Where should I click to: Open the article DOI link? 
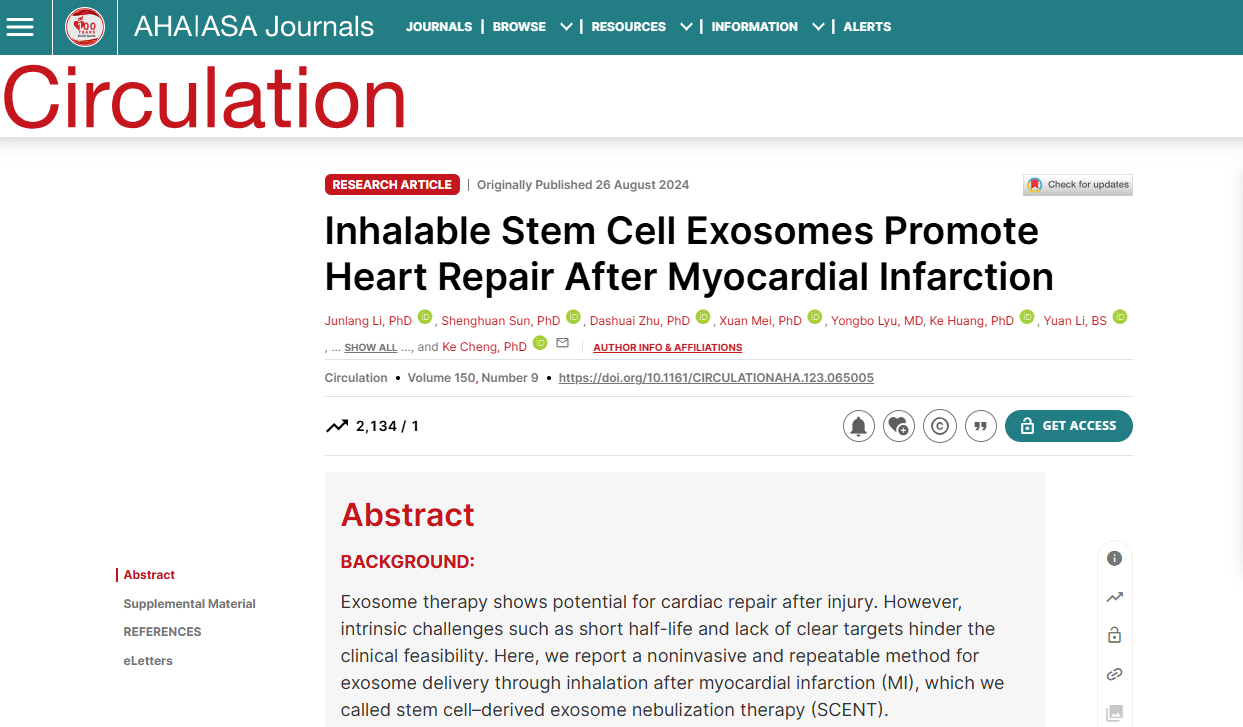[x=716, y=378]
